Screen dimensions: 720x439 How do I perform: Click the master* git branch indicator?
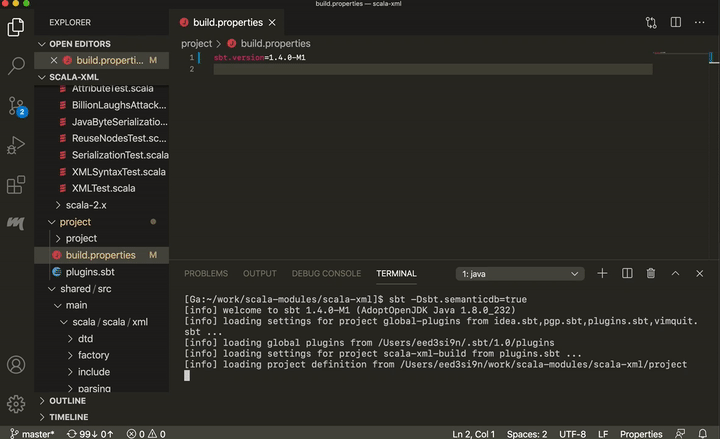[x=32, y=433]
